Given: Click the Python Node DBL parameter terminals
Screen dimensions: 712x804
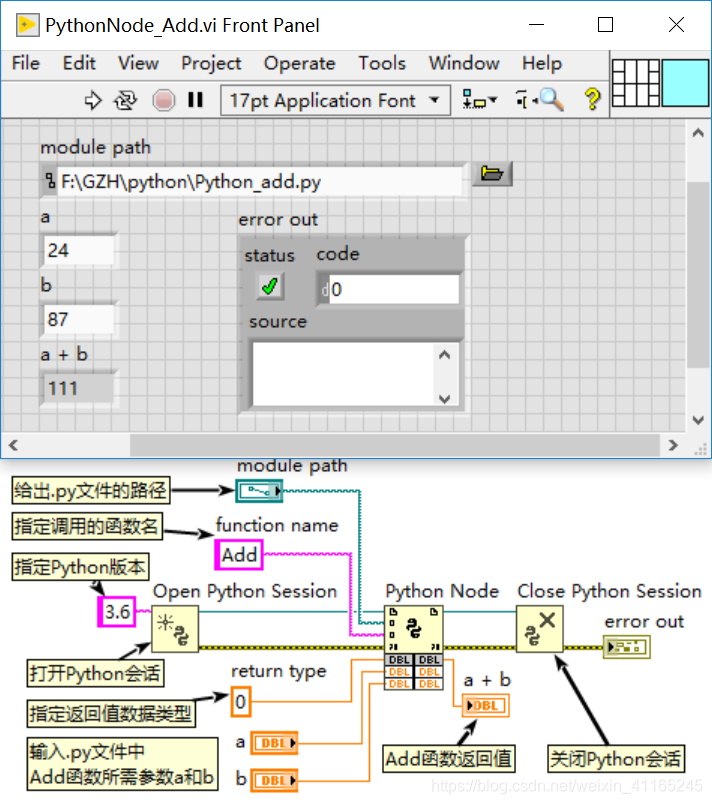Looking at the screenshot, I should [x=414, y=672].
